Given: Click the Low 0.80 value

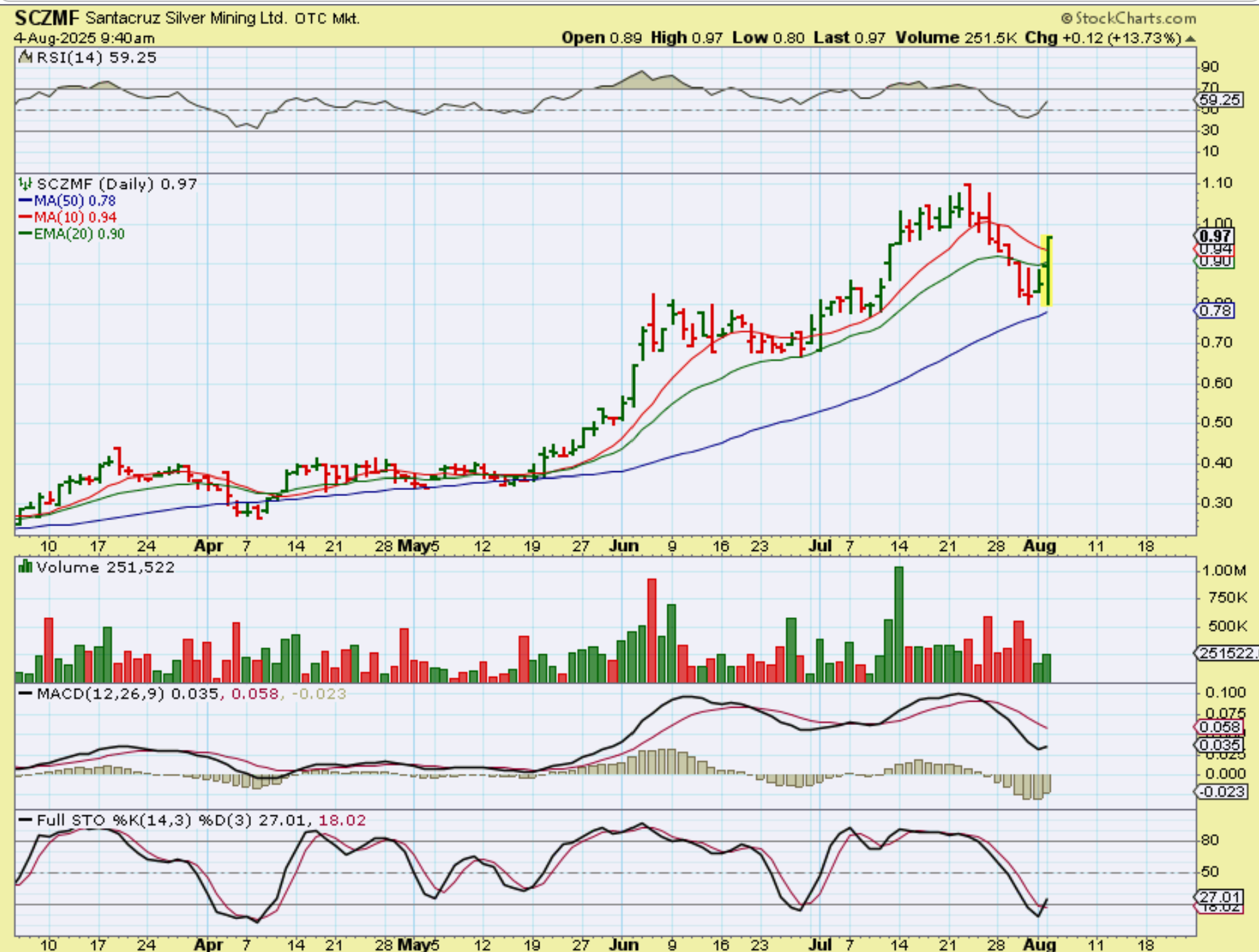Looking at the screenshot, I should click(x=768, y=38).
